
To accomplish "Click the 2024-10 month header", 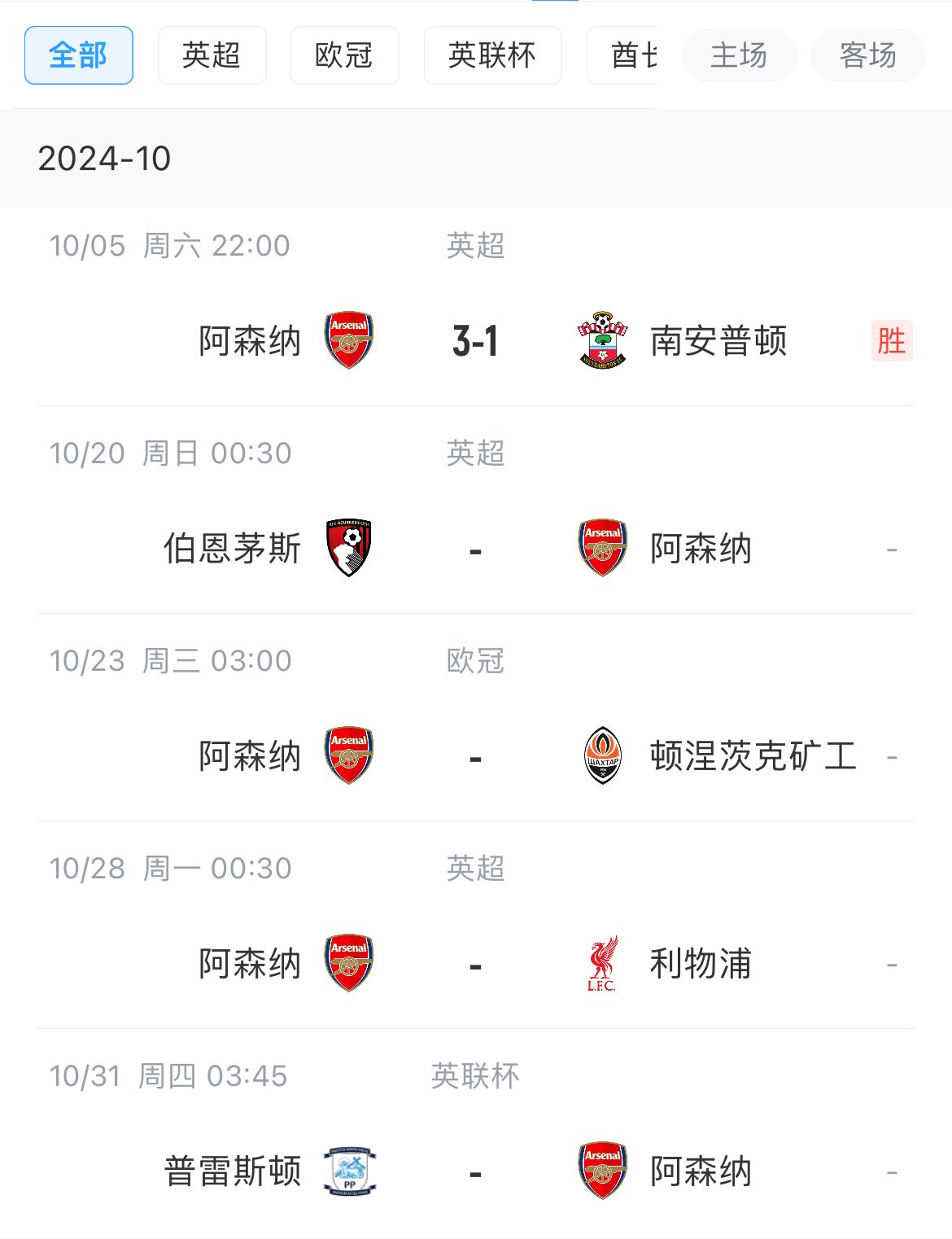I will [x=104, y=158].
